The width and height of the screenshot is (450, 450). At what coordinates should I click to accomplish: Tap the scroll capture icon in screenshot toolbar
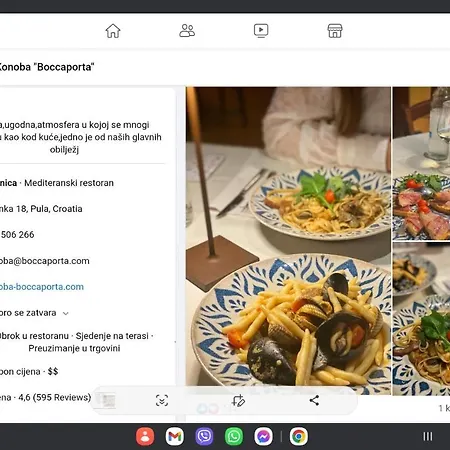(x=162, y=400)
